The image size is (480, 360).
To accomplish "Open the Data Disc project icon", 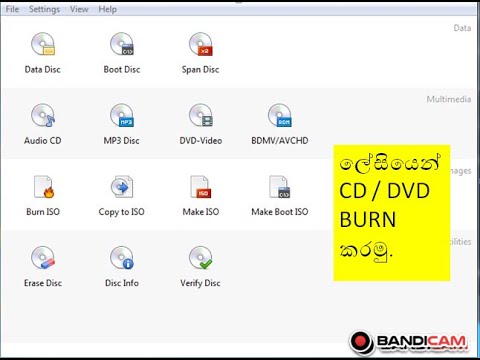I will click(x=43, y=44).
